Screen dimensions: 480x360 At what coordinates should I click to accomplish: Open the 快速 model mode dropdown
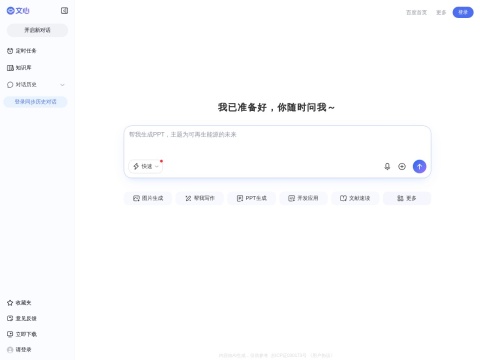click(x=146, y=166)
